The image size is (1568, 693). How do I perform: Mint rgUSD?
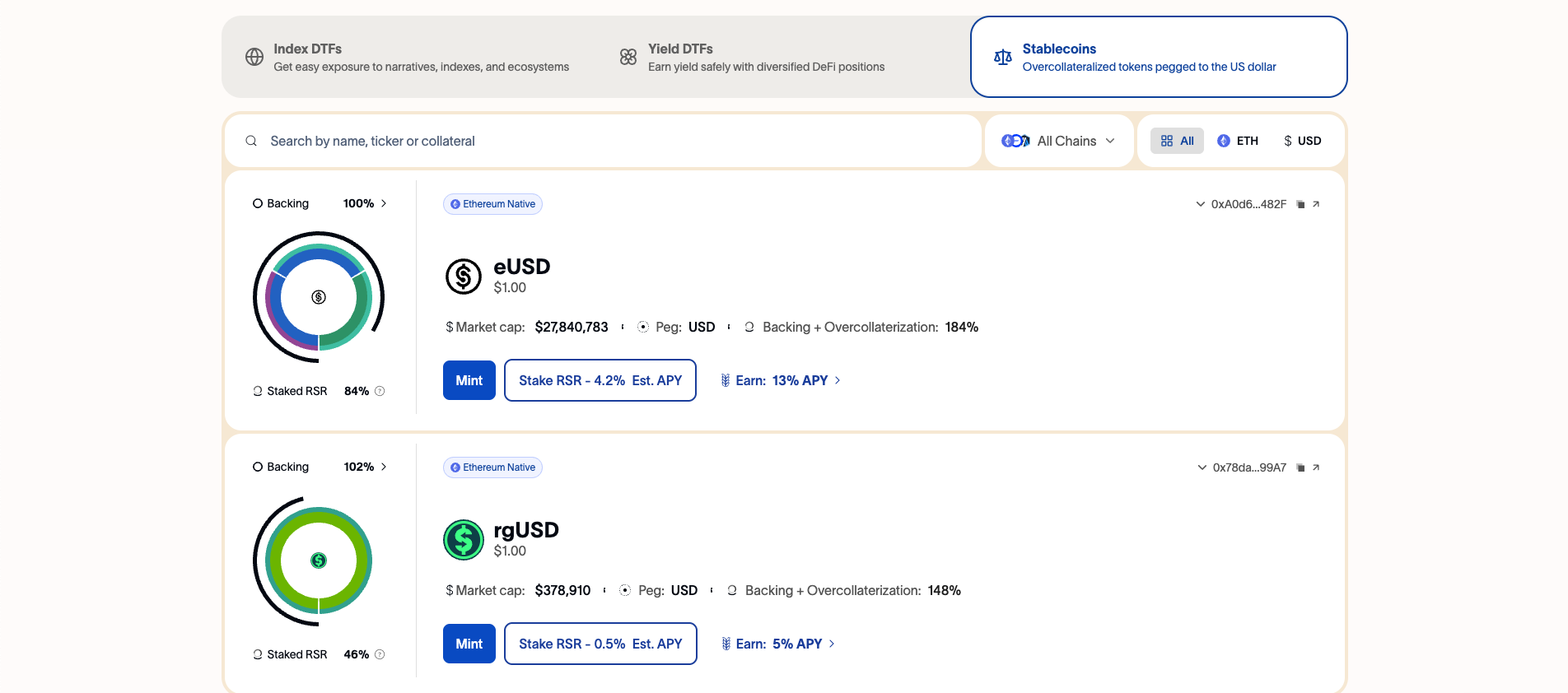pyautogui.click(x=469, y=644)
